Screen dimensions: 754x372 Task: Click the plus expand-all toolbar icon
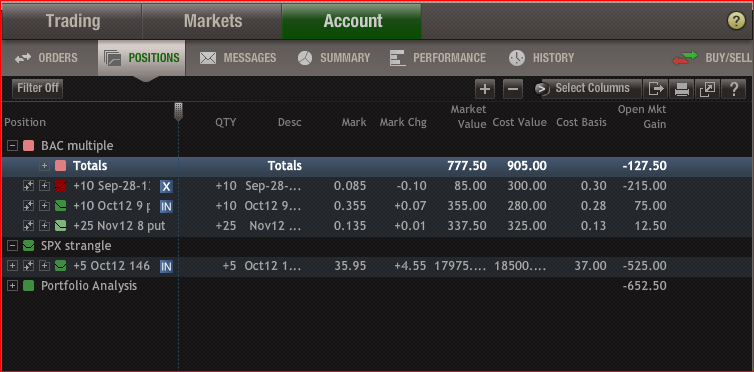coord(485,89)
